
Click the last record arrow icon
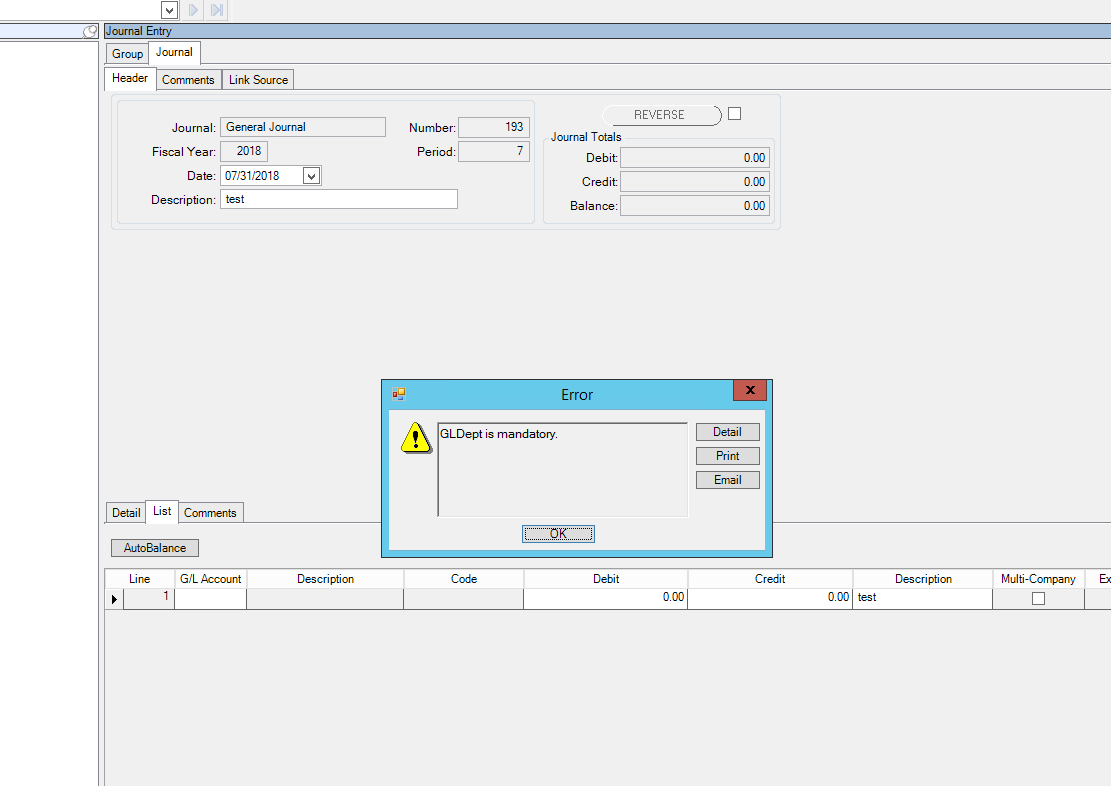218,10
